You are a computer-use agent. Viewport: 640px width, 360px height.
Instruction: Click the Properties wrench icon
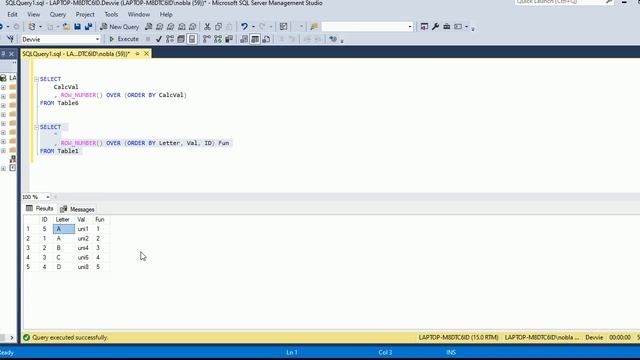pos(436,27)
